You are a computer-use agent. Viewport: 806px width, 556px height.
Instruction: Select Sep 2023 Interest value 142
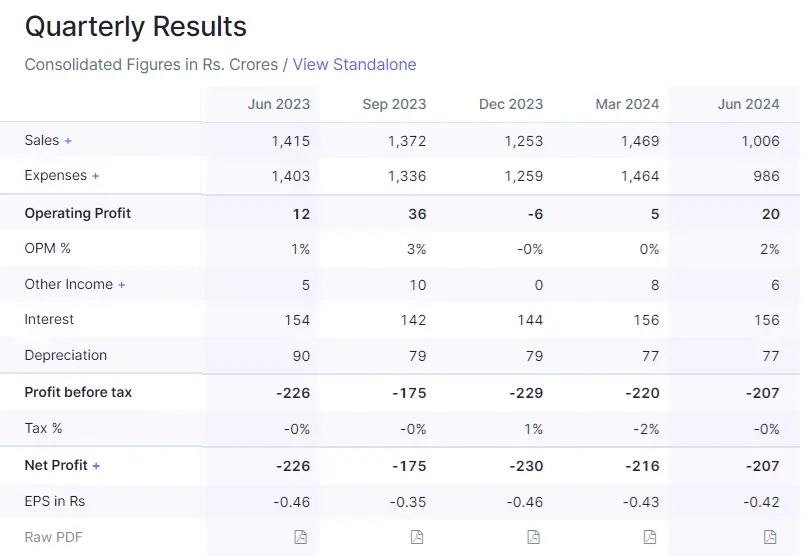pos(410,320)
